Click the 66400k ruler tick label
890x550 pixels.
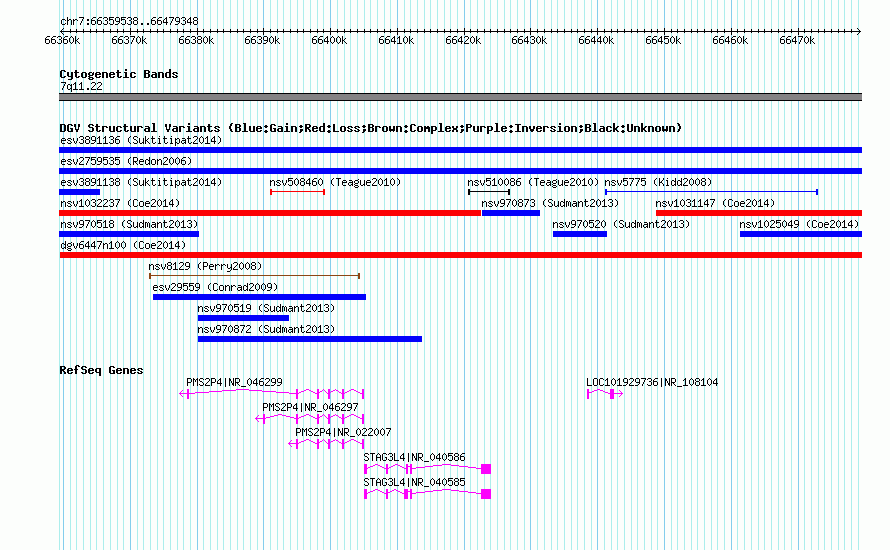coord(329,41)
